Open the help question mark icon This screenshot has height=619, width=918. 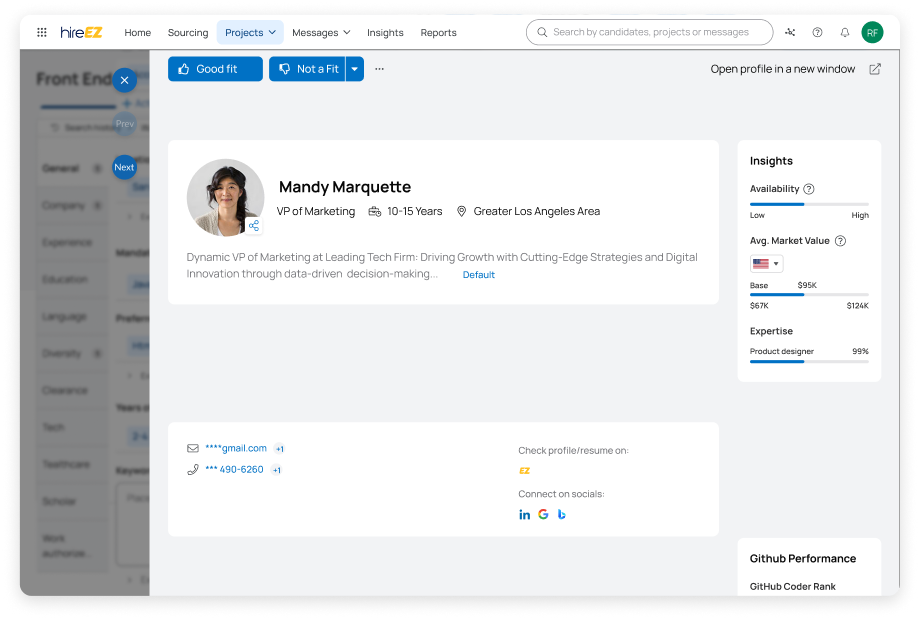817,33
